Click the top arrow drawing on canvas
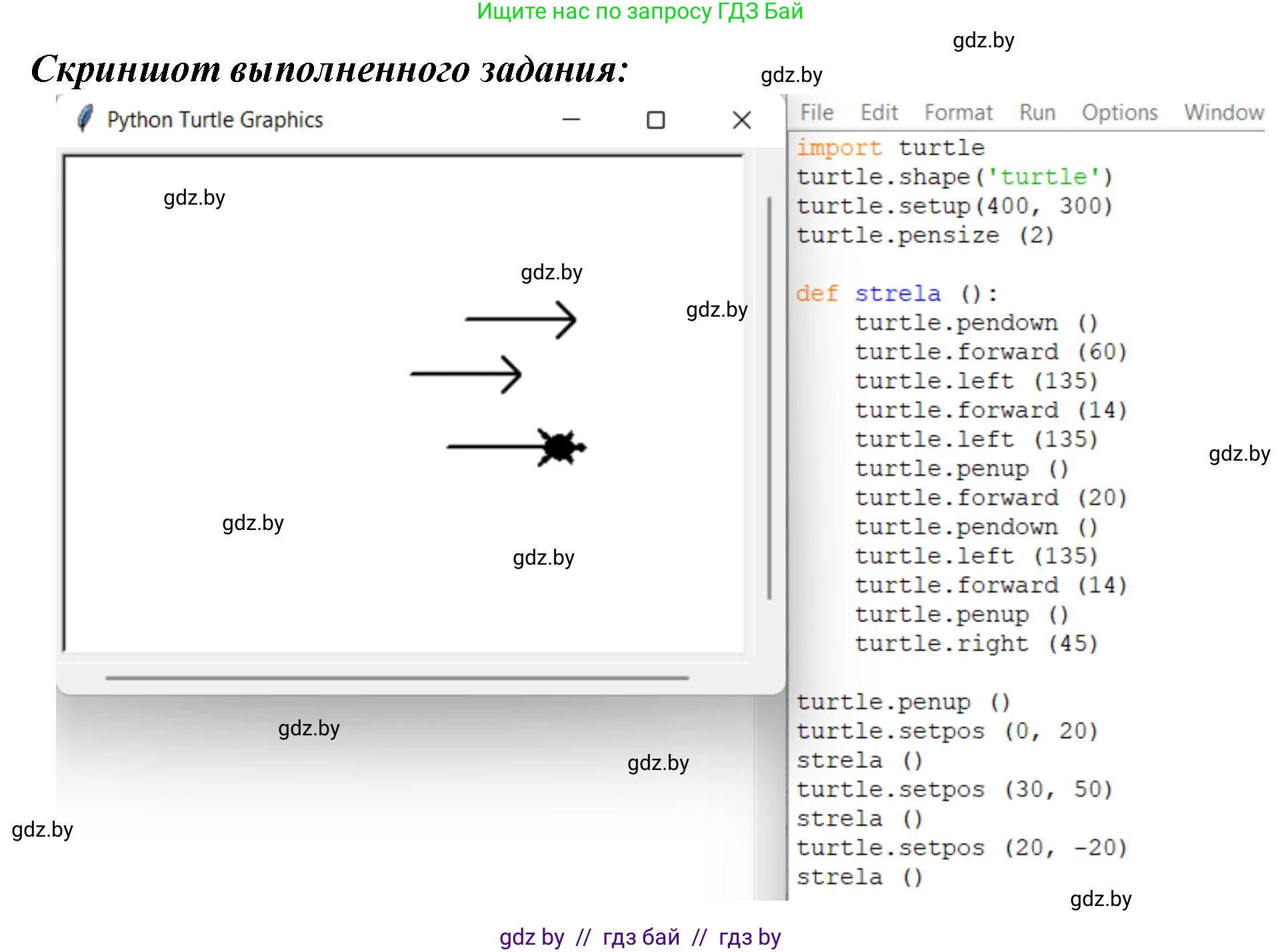Viewport: 1282px width, 952px height. click(520, 319)
